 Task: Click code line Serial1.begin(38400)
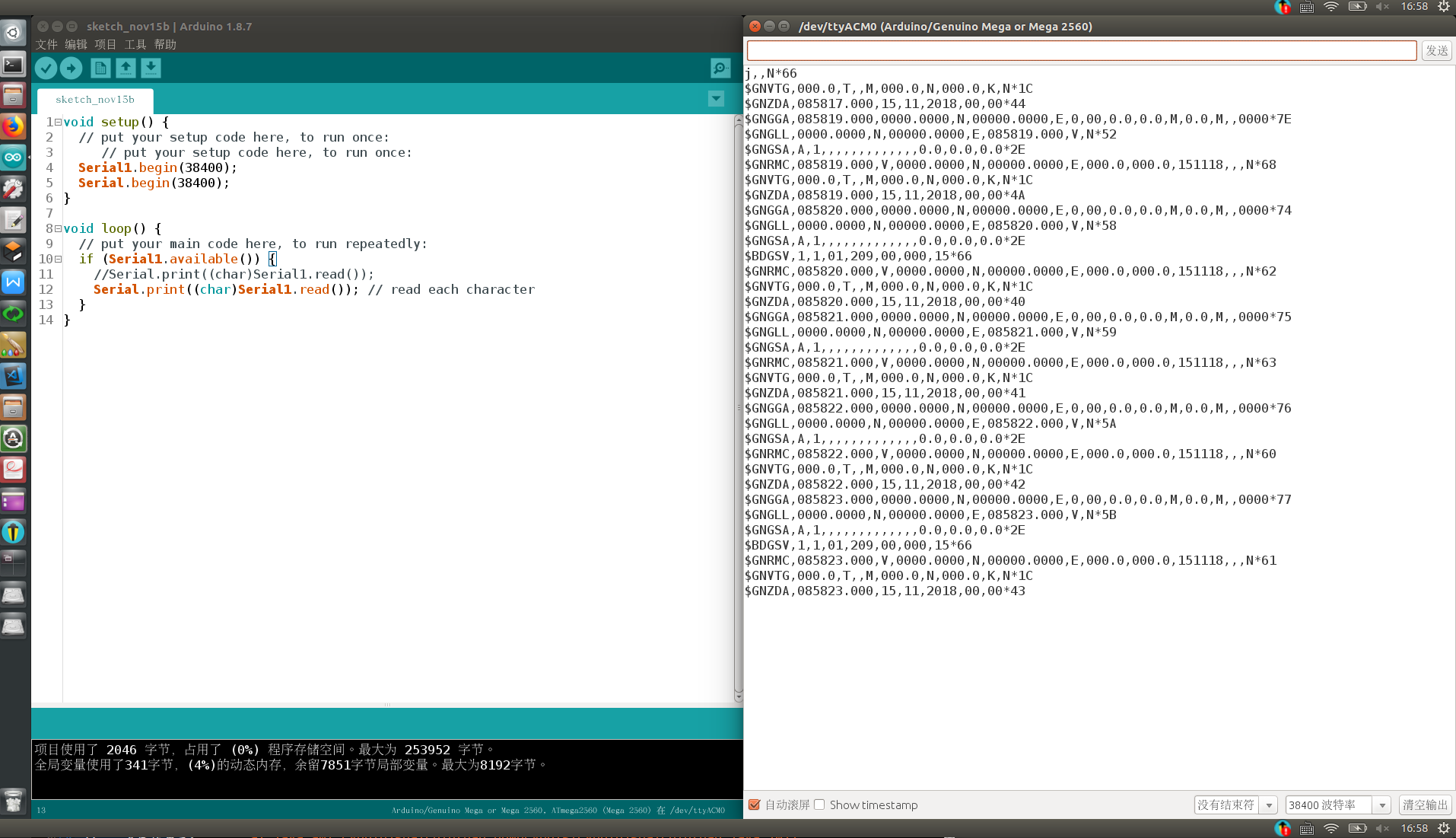(x=157, y=167)
